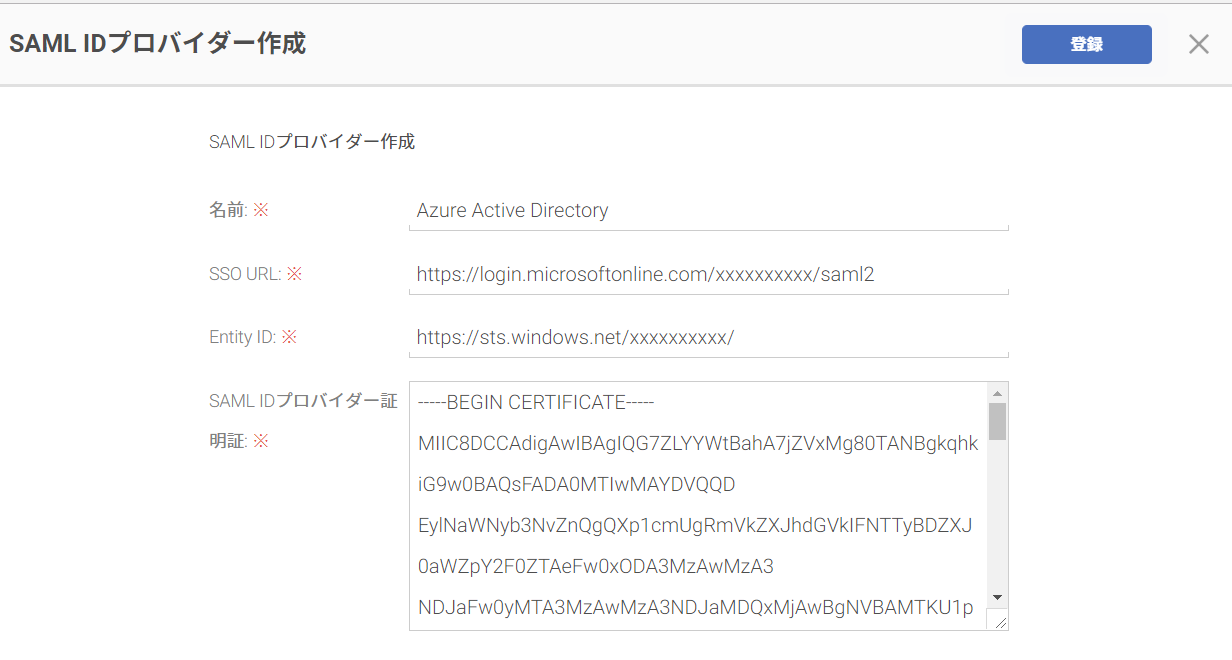The height and width of the screenshot is (660, 1232).
Task: Focus the 名前 field containing Azure Active Directory
Action: coord(708,211)
